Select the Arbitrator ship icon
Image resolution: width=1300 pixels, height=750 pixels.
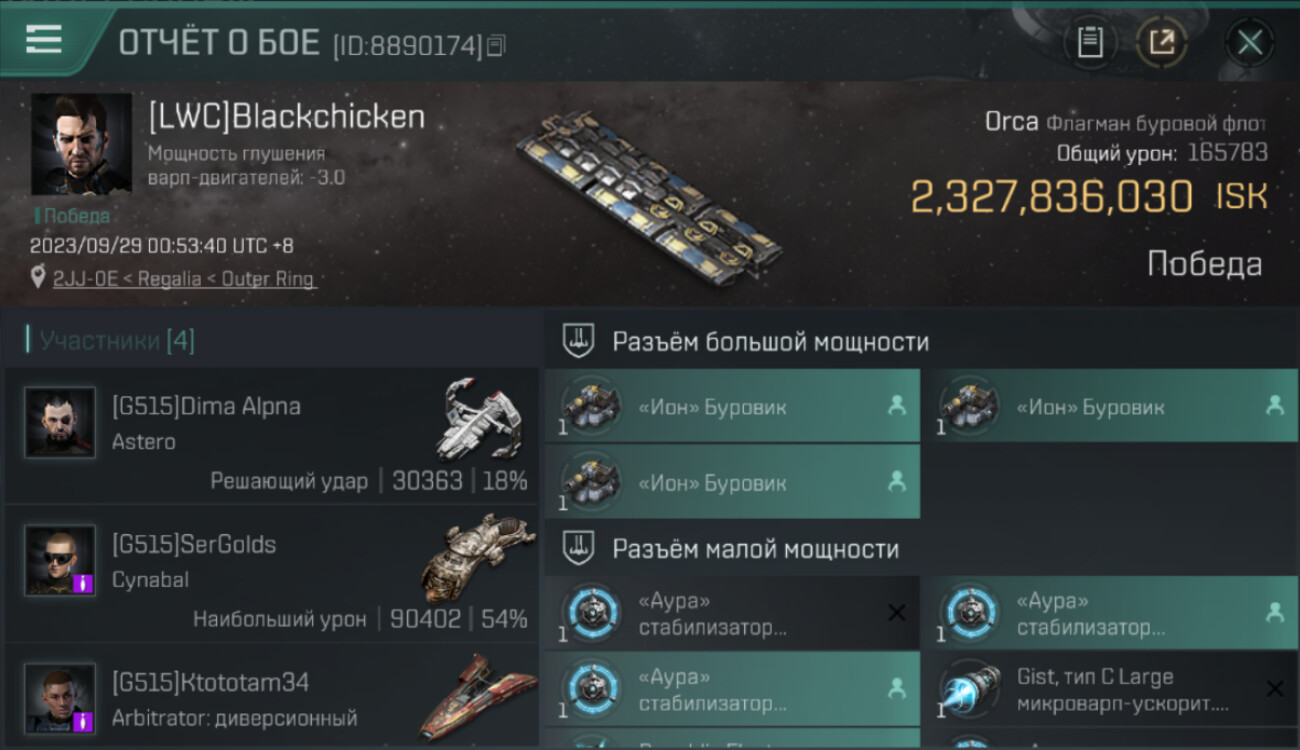478,695
